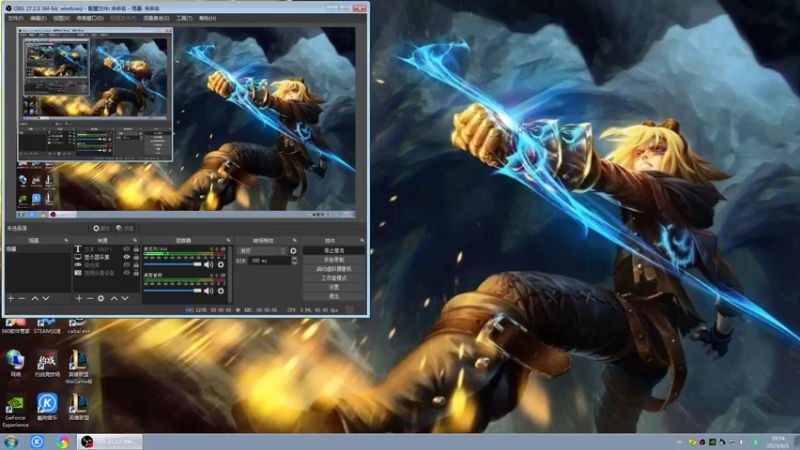Click the 开始录制 Start Recording button
800x450 pixels.
[334, 260]
